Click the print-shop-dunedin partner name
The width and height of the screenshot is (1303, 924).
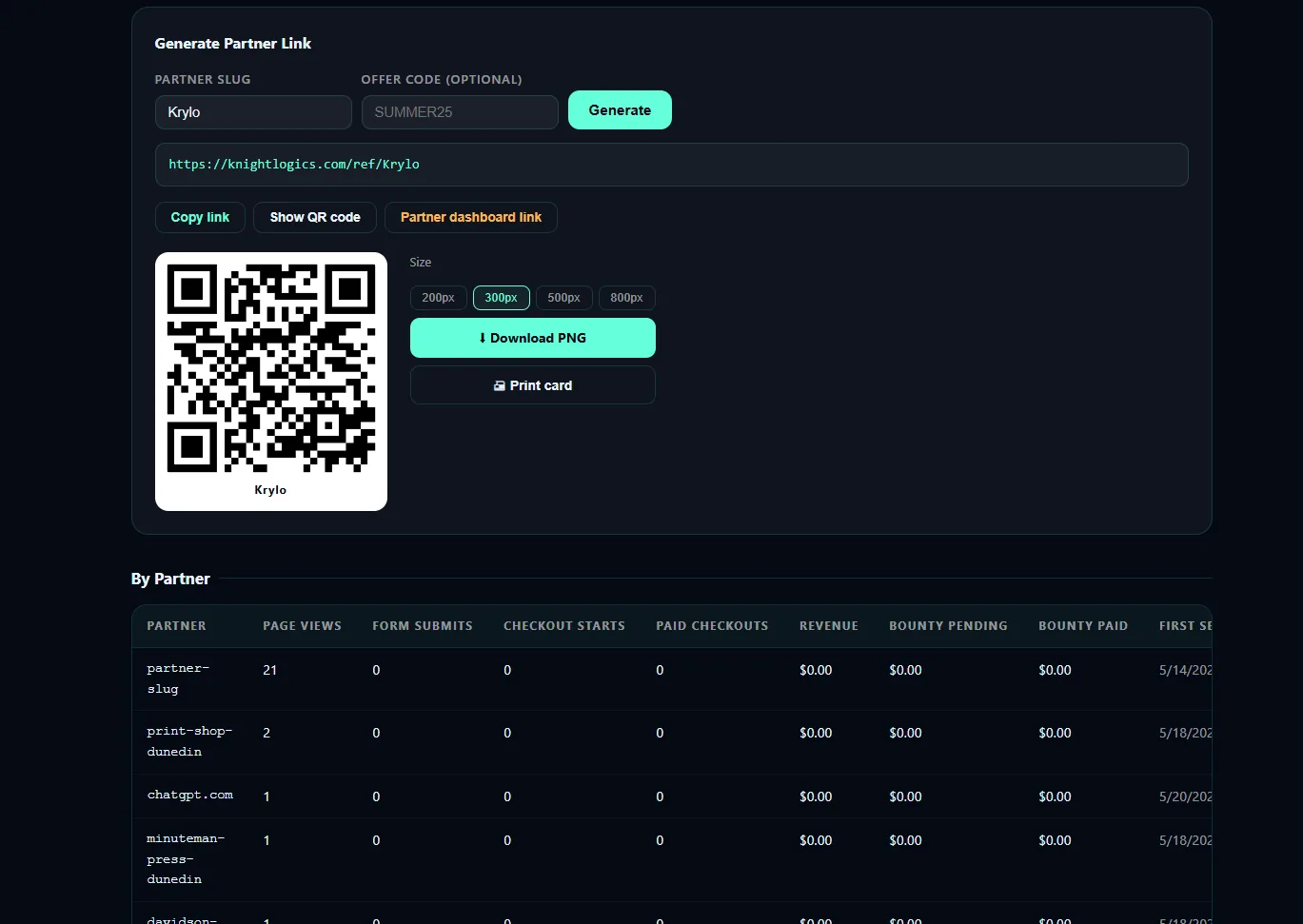(189, 741)
